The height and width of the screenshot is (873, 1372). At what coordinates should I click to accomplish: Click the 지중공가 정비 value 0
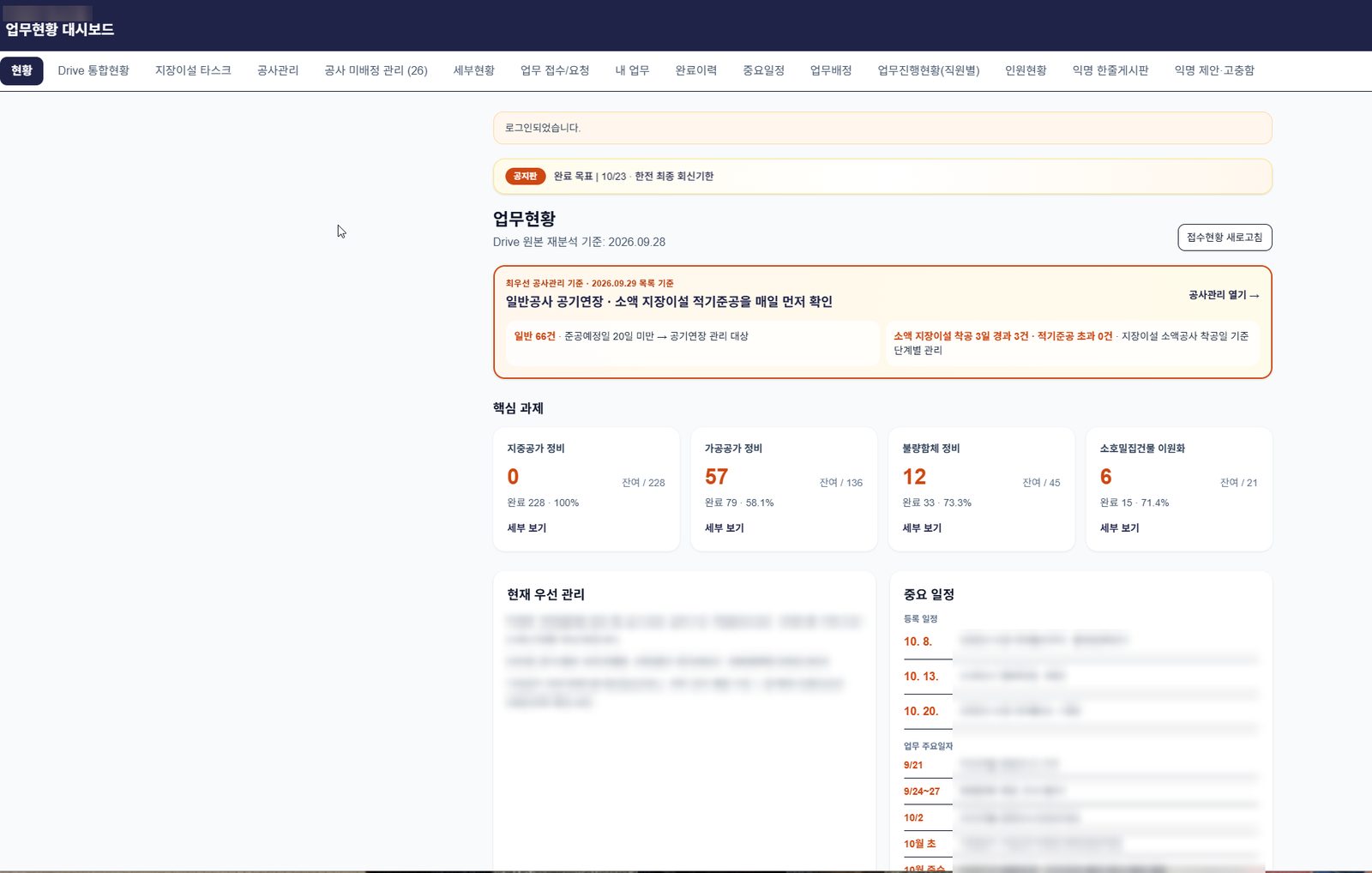[513, 477]
